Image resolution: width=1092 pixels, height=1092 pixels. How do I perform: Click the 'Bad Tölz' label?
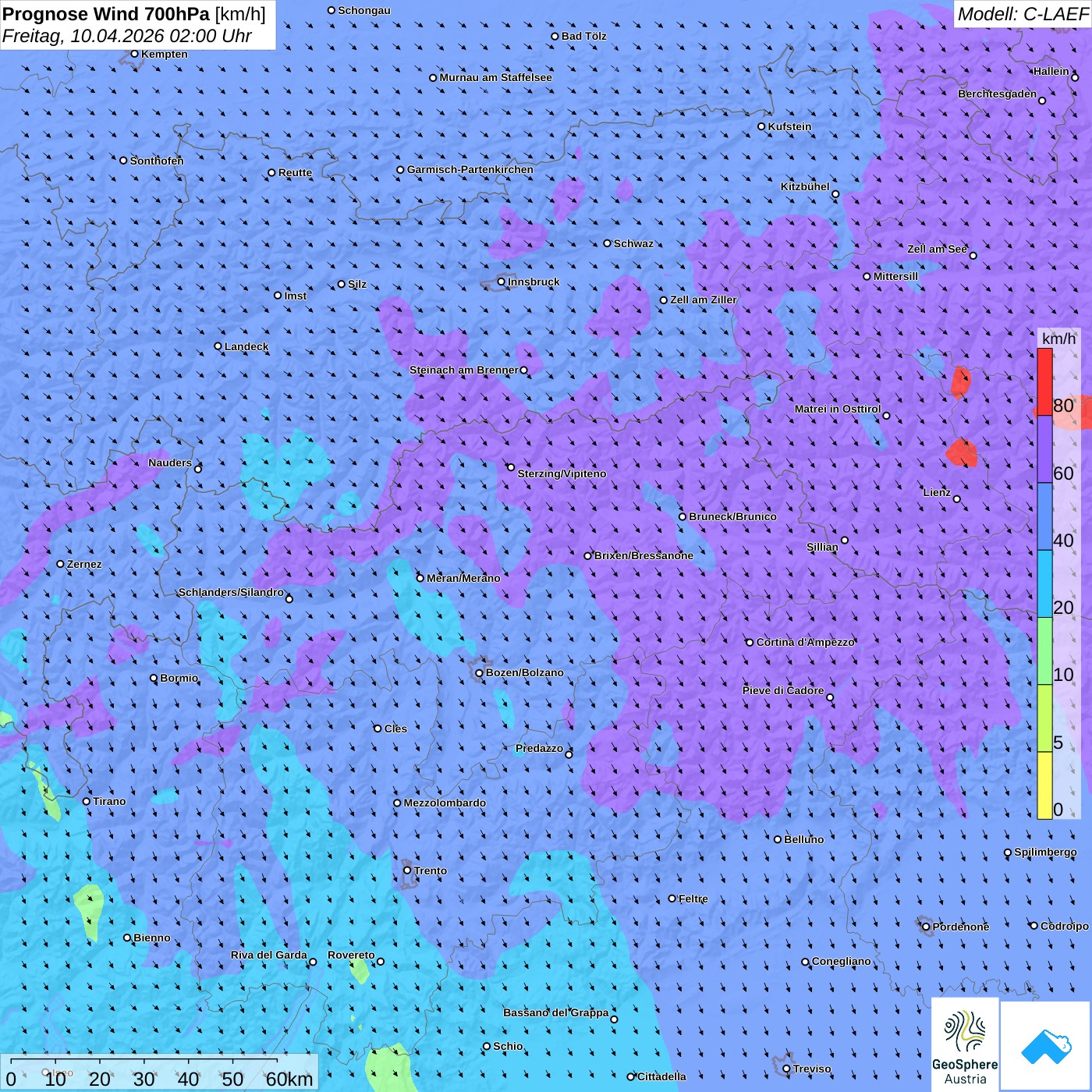583,36
